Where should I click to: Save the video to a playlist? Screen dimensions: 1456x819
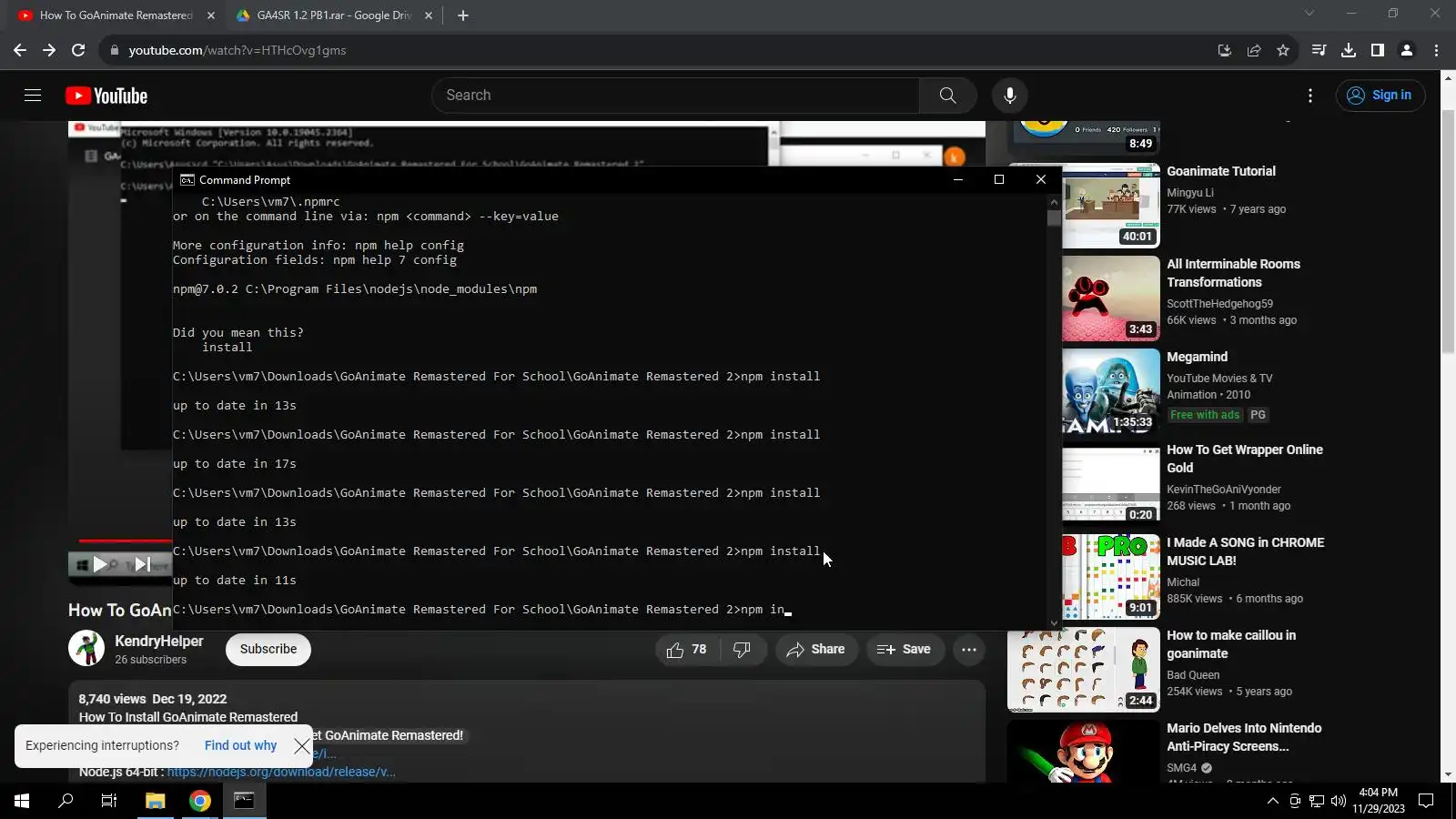[x=904, y=650]
